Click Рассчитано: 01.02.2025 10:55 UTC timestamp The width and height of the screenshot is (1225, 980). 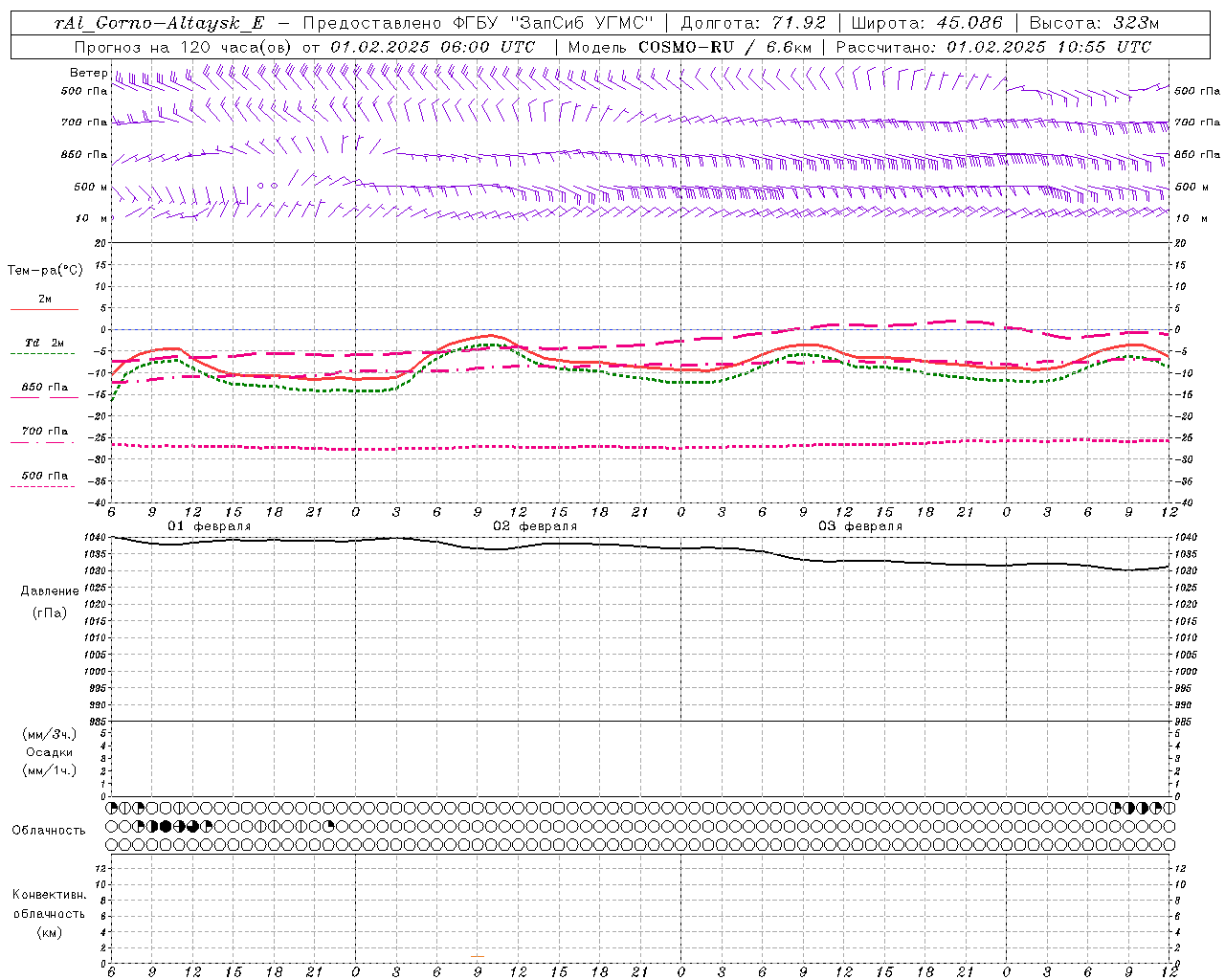(993, 47)
